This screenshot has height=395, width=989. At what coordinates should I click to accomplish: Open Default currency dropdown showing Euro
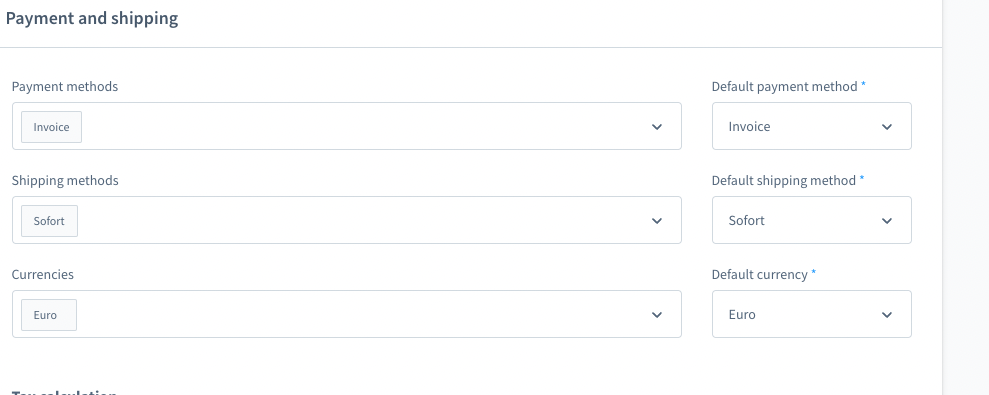click(x=812, y=314)
